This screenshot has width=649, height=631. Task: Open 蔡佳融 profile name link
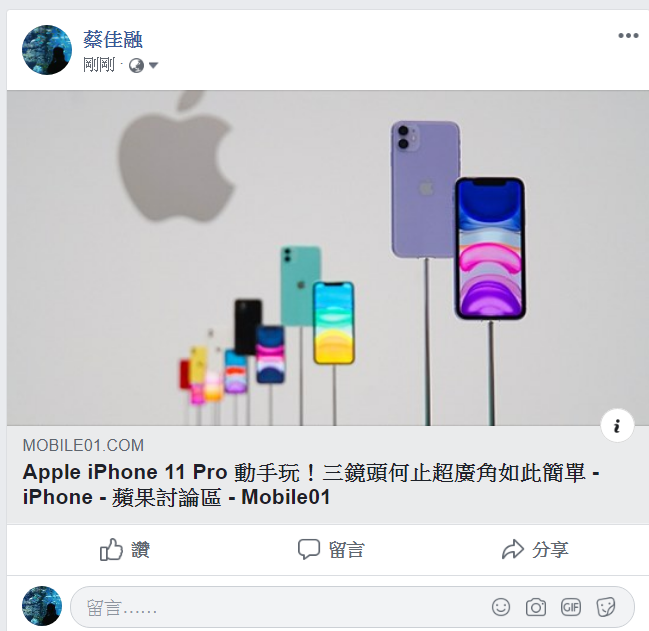pos(113,40)
